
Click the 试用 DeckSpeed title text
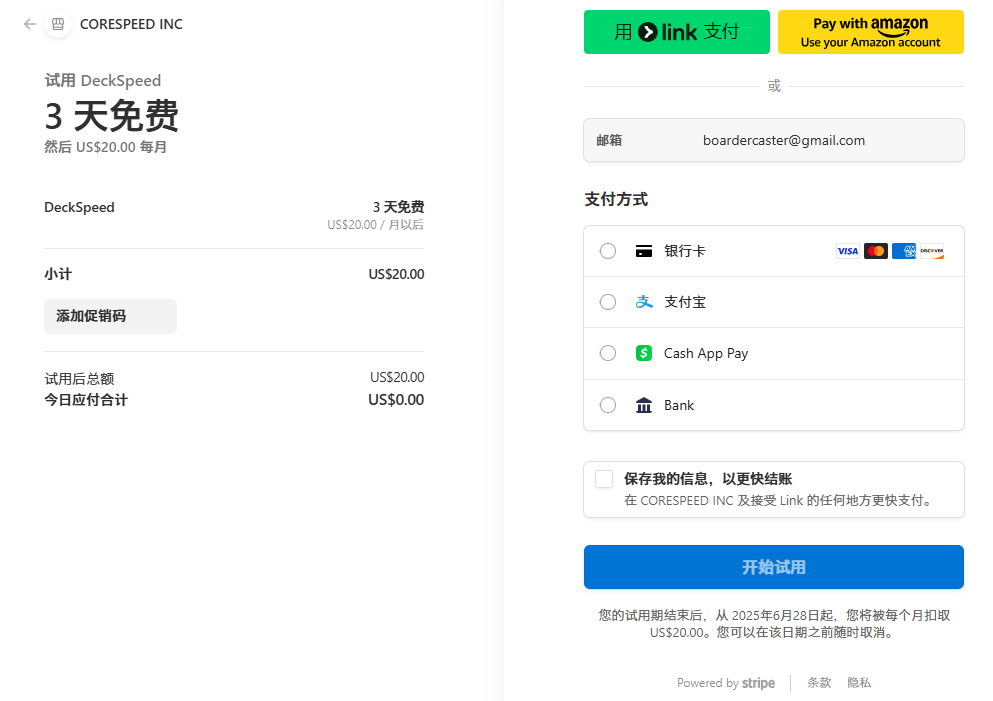(103, 80)
